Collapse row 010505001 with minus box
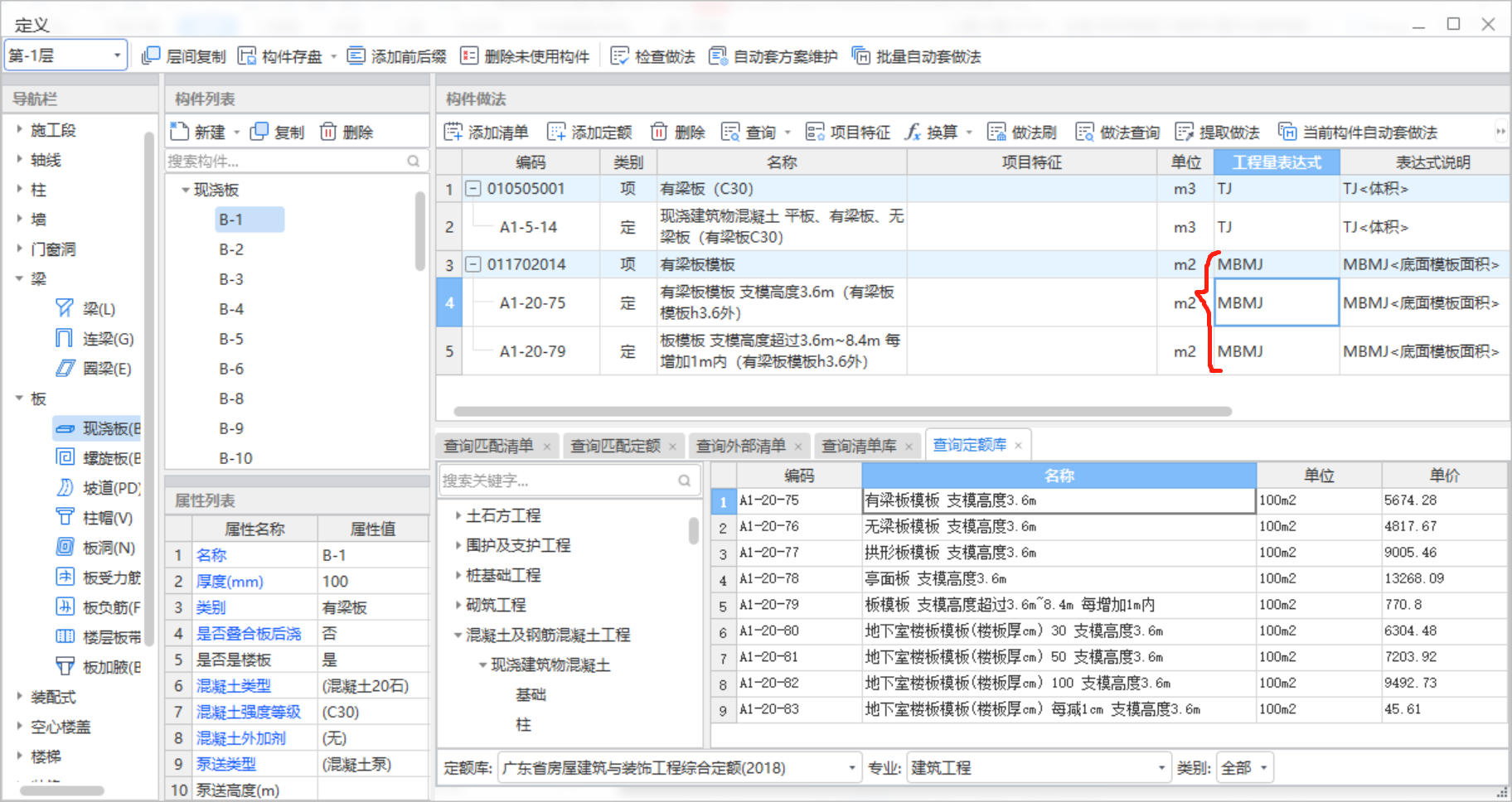The width and height of the screenshot is (1512, 802). (x=472, y=189)
